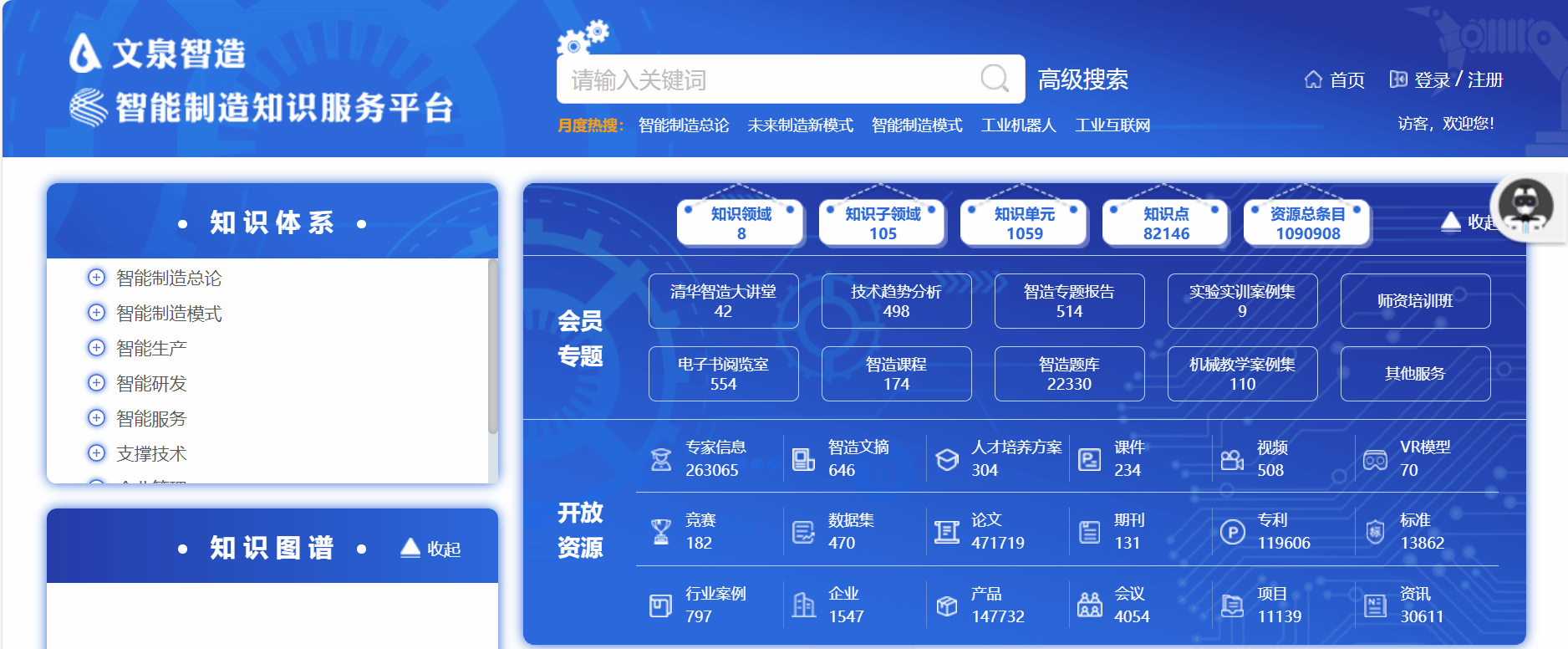This screenshot has width=1568, height=649.
Task: Collapse the 知识图谱 panel with 收起
Action: pyautogui.click(x=431, y=549)
